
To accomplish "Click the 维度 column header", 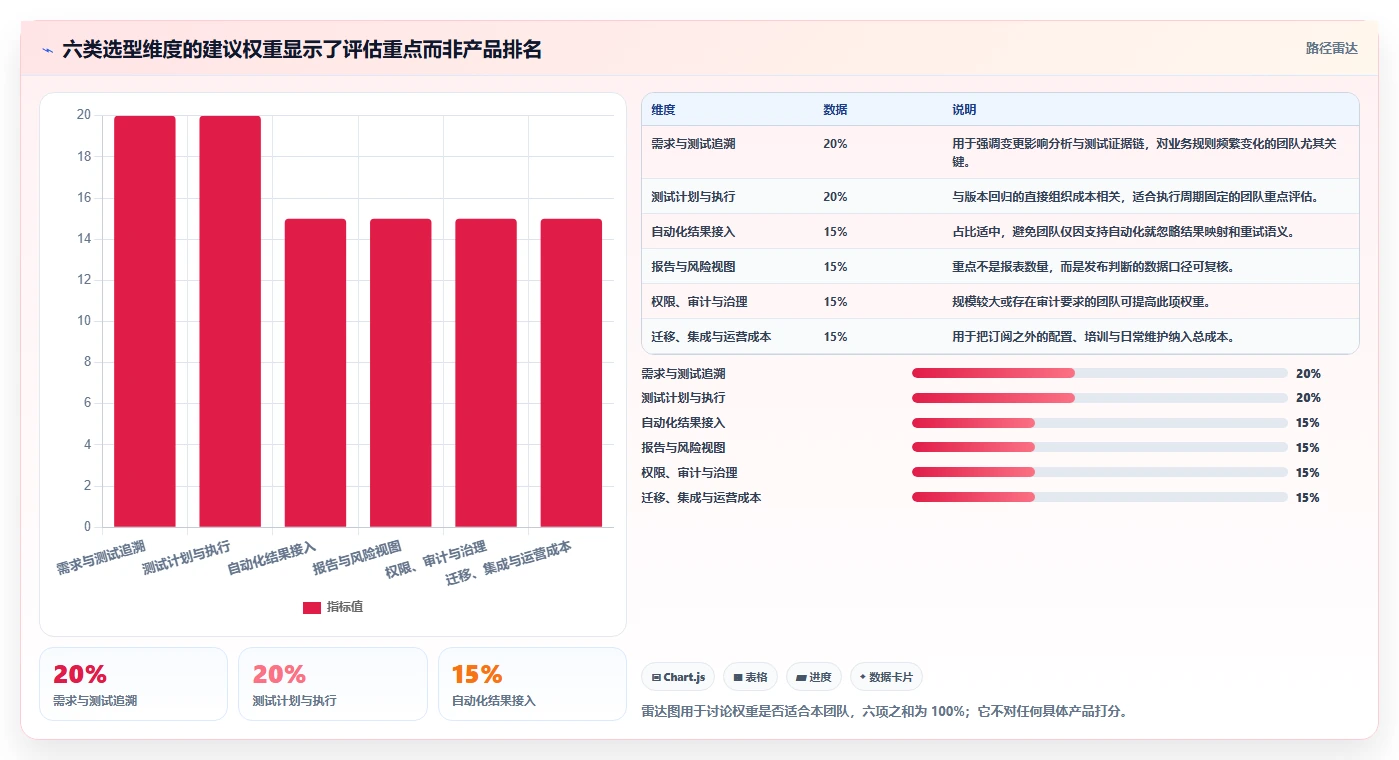I will point(663,110).
